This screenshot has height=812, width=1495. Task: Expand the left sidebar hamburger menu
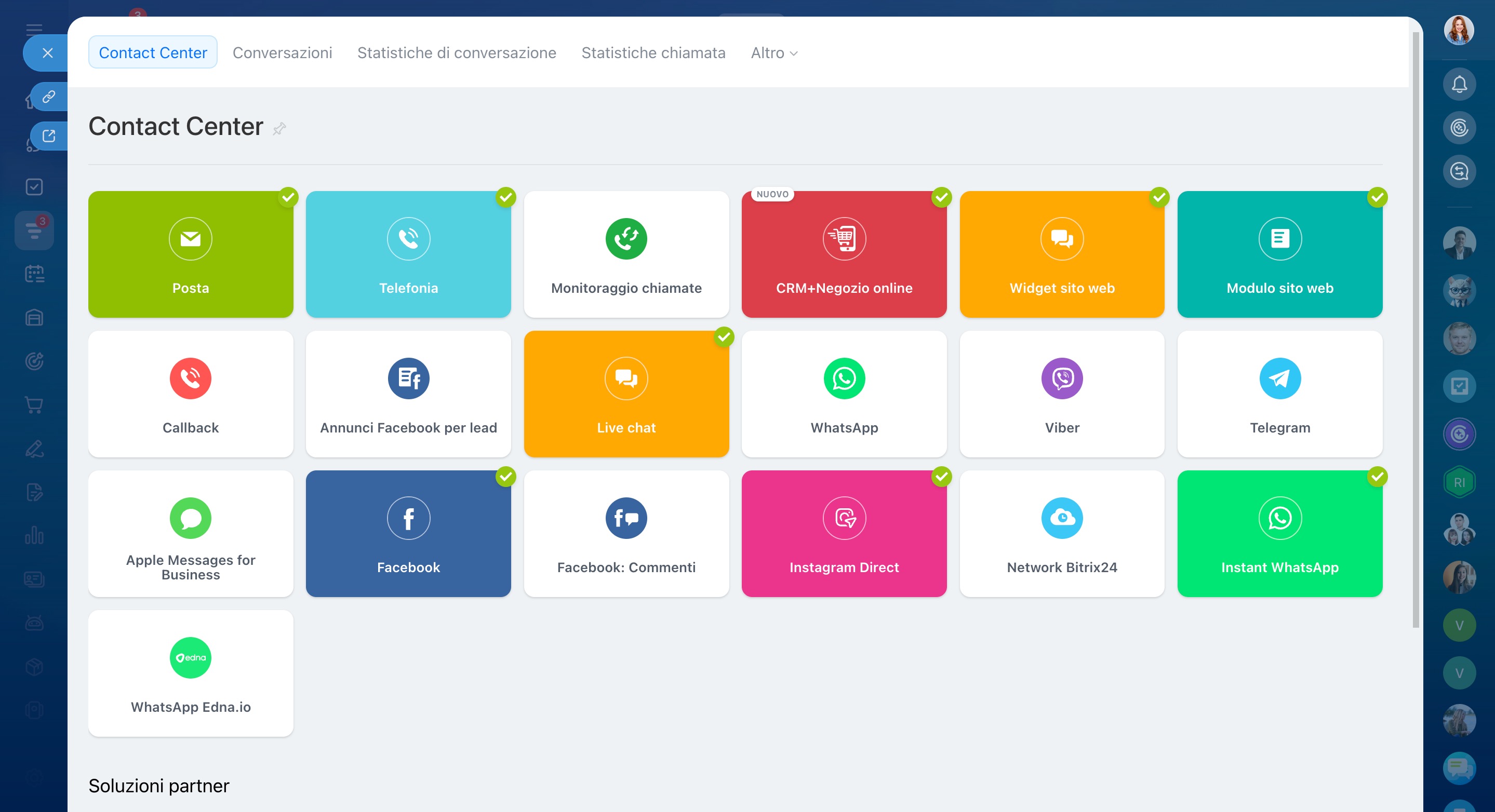(34, 29)
